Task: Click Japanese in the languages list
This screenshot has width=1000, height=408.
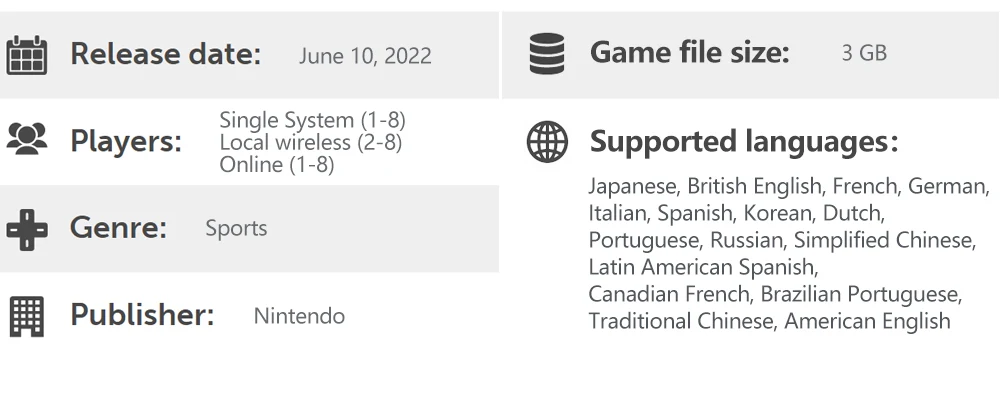Action: click(632, 186)
